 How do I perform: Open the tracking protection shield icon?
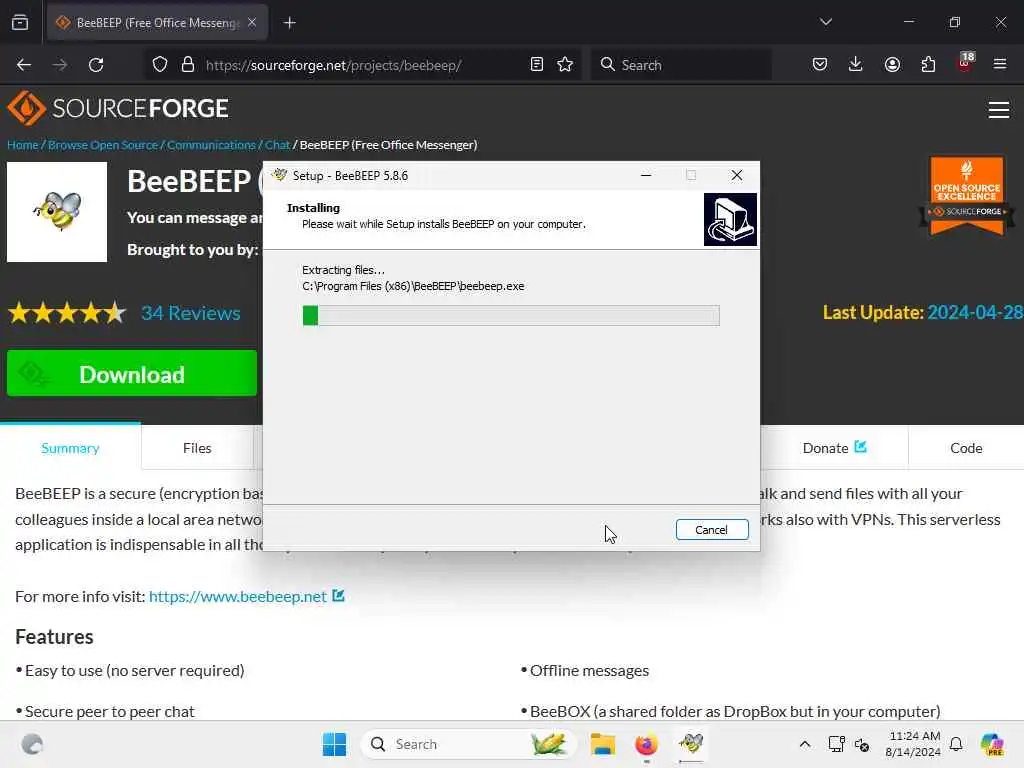coord(160,65)
